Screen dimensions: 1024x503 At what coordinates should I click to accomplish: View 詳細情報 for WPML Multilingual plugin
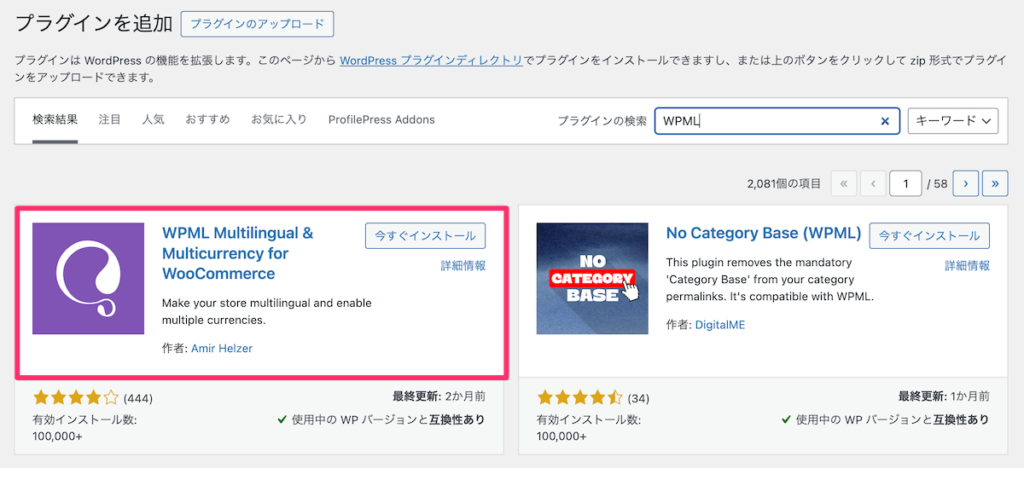[x=463, y=266]
